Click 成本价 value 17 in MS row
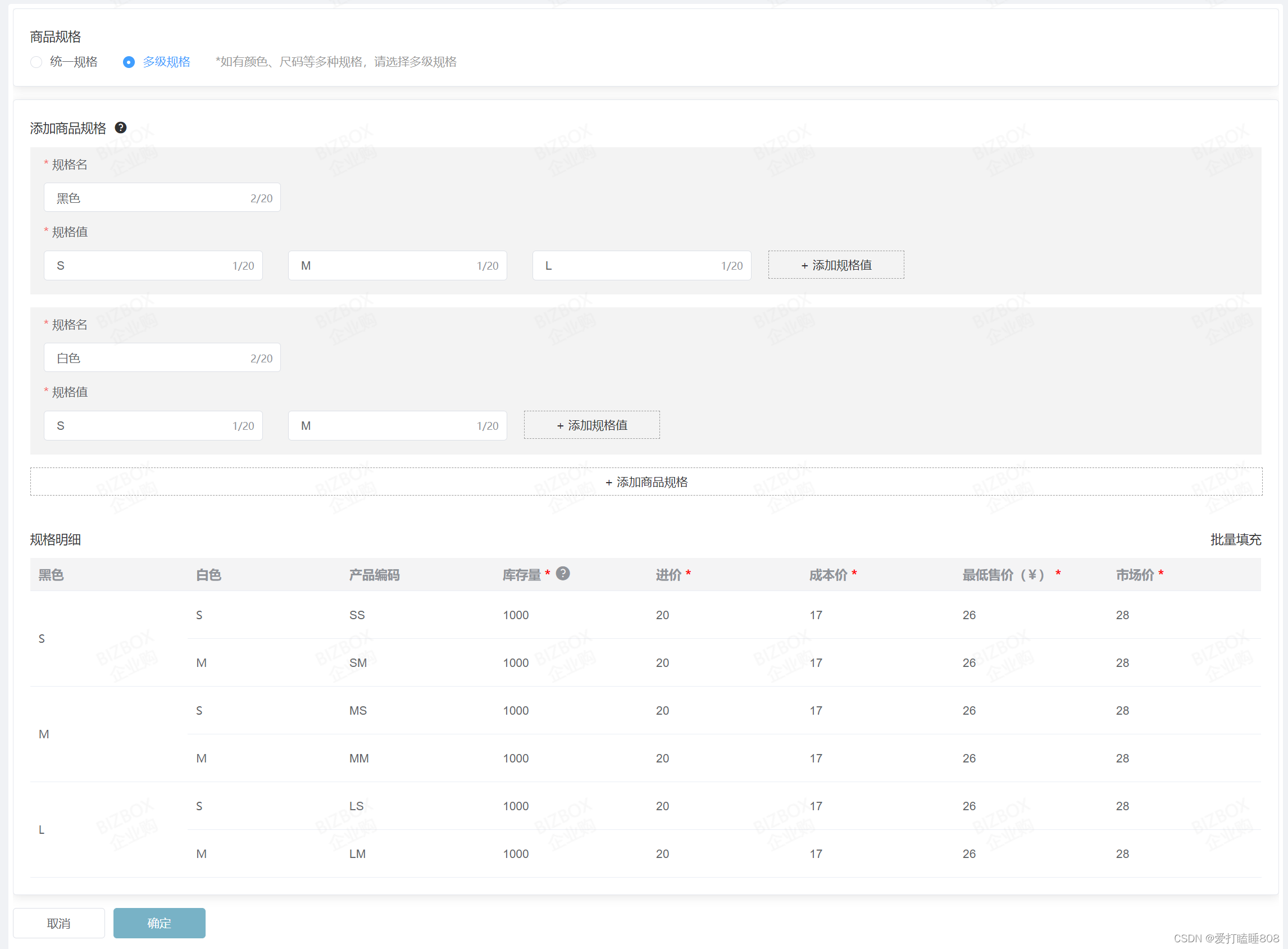Image resolution: width=1288 pixels, height=949 pixels. [x=816, y=711]
